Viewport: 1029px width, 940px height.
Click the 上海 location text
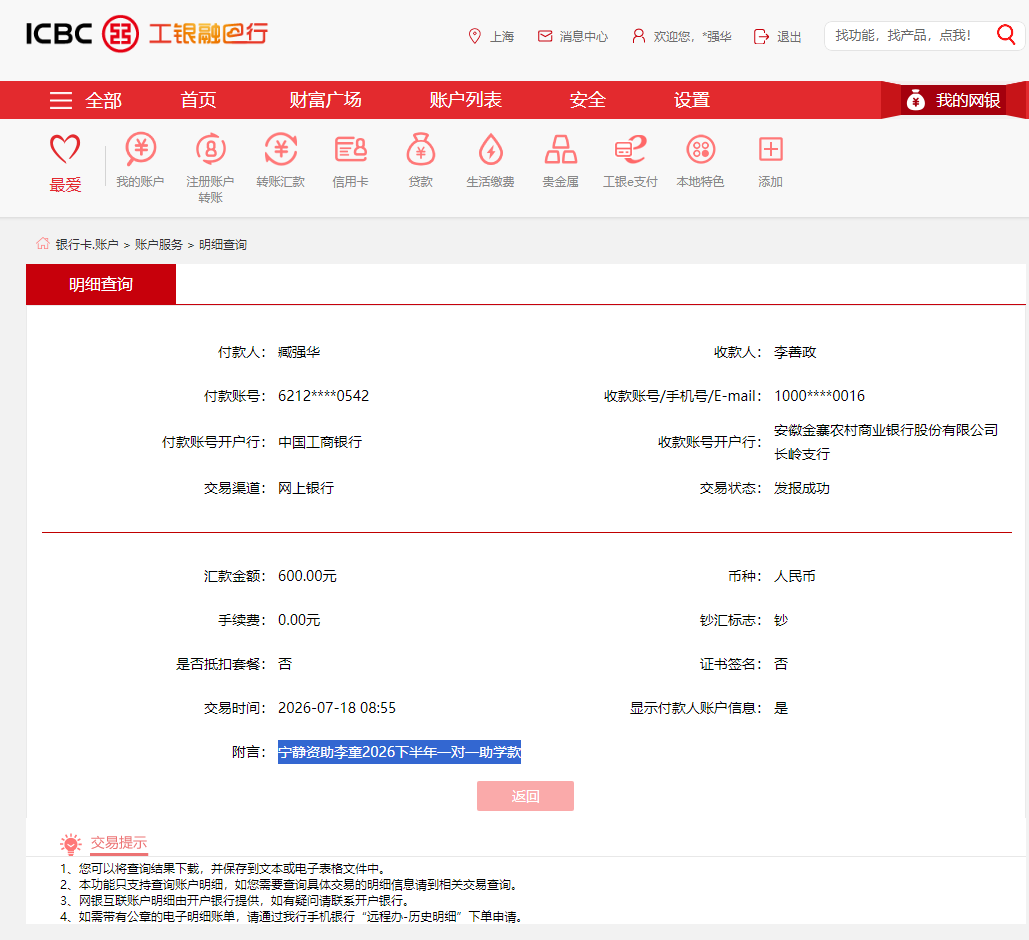pyautogui.click(x=502, y=37)
